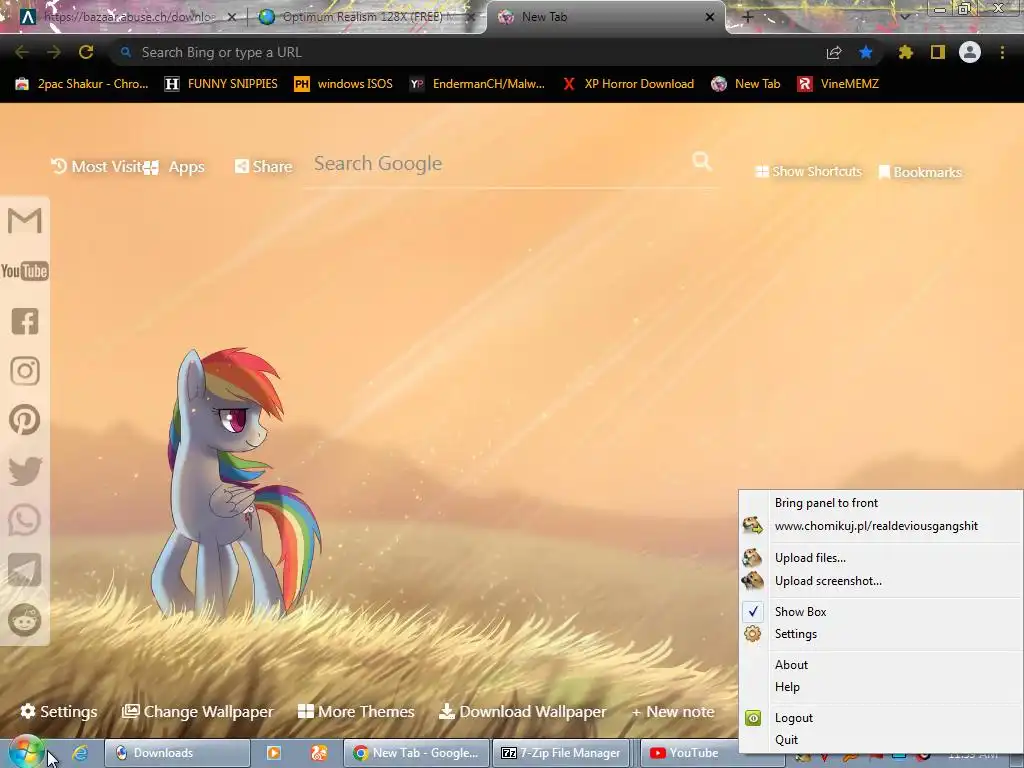Open the Telegram sidebar icon

tap(25, 570)
